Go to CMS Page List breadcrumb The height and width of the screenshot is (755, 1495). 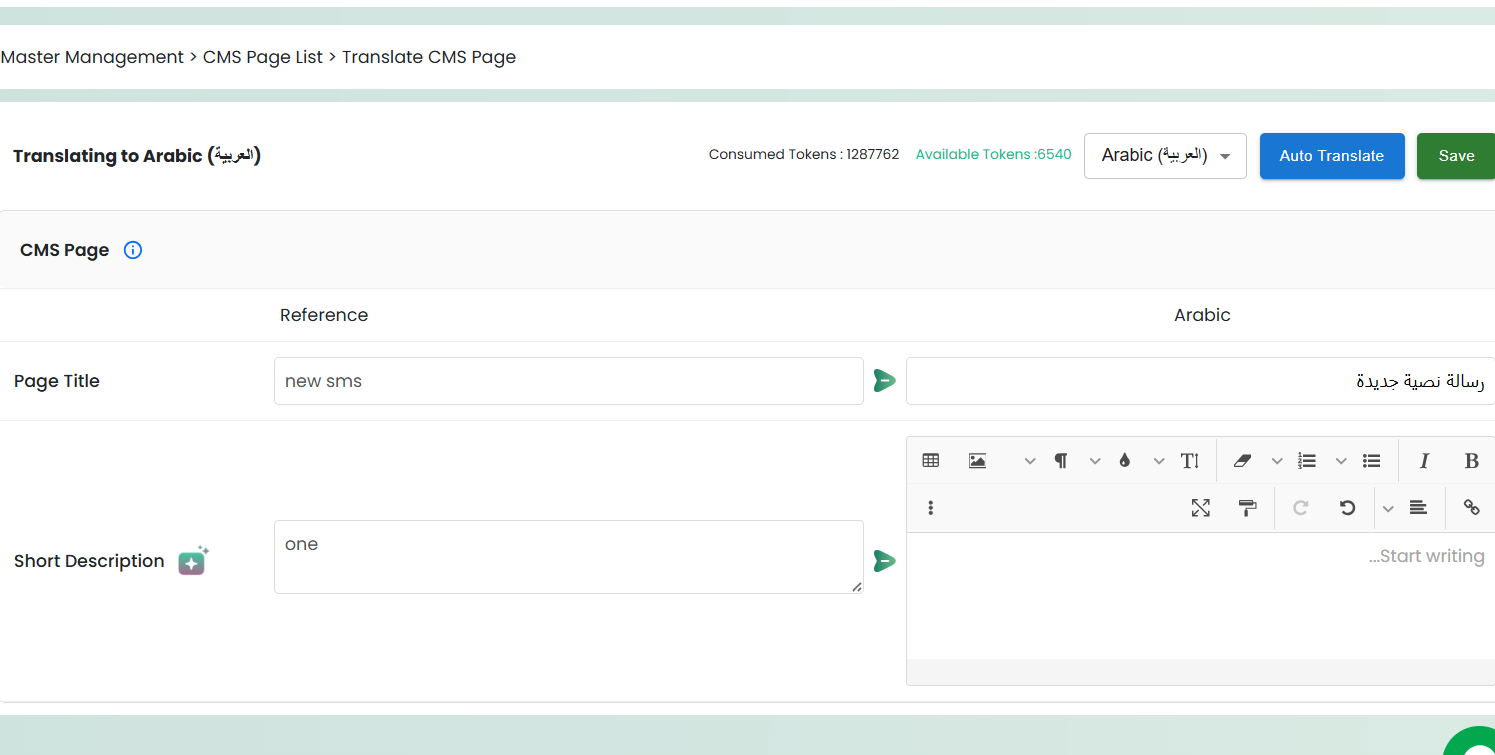263,57
